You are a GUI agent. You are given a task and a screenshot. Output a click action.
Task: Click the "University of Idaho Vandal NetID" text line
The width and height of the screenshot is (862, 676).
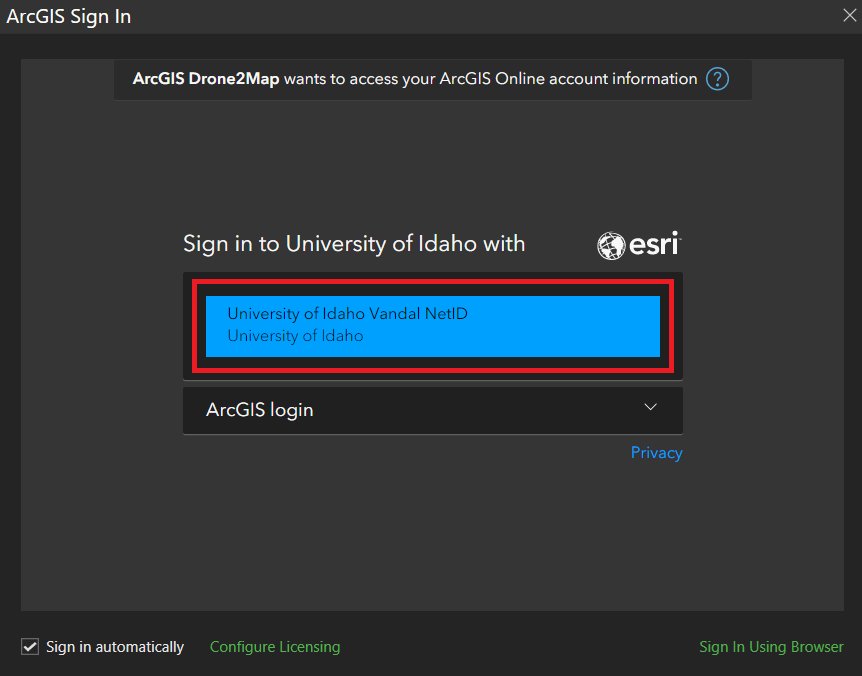[x=347, y=313]
